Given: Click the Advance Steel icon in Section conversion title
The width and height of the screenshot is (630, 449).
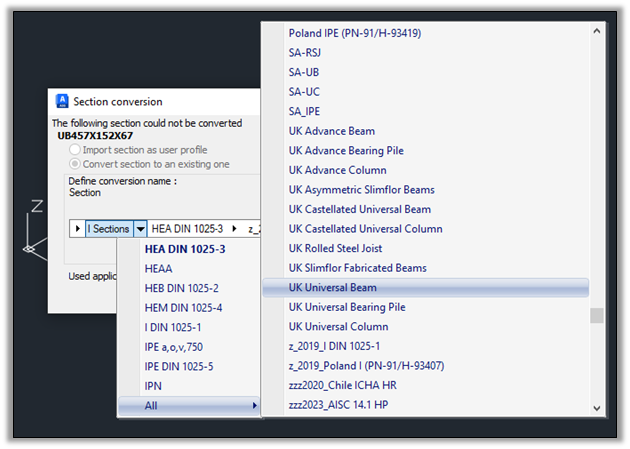Looking at the screenshot, I should click(x=62, y=101).
